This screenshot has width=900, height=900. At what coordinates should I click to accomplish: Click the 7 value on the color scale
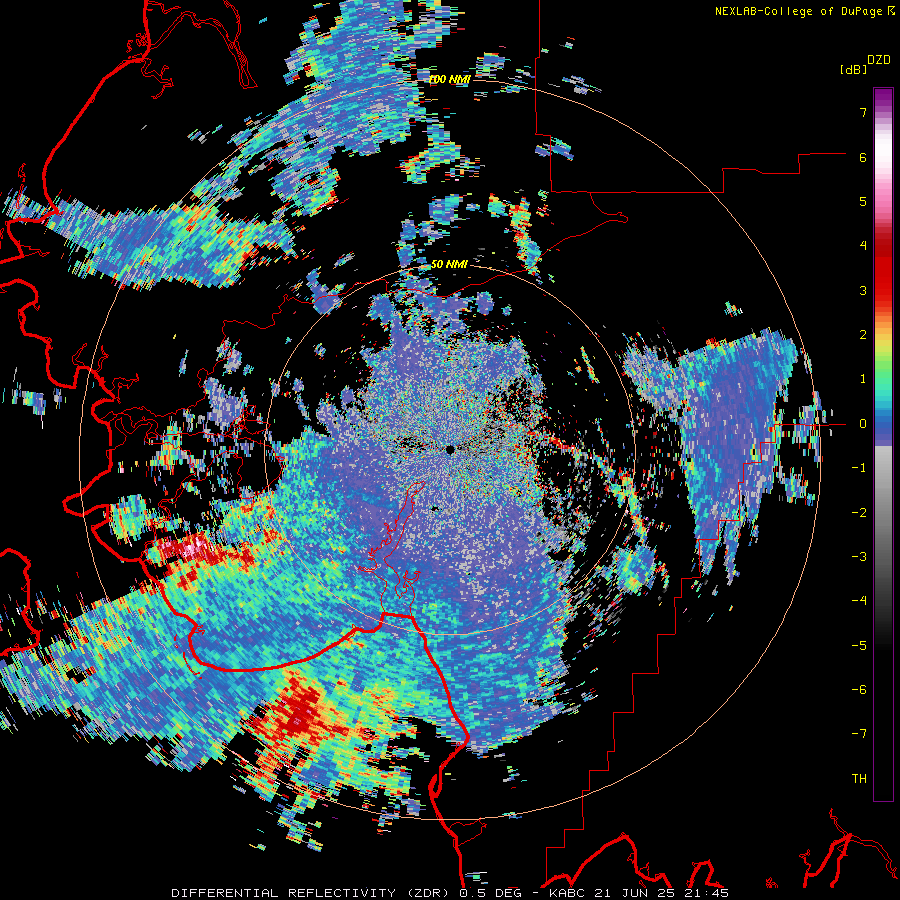pyautogui.click(x=863, y=112)
